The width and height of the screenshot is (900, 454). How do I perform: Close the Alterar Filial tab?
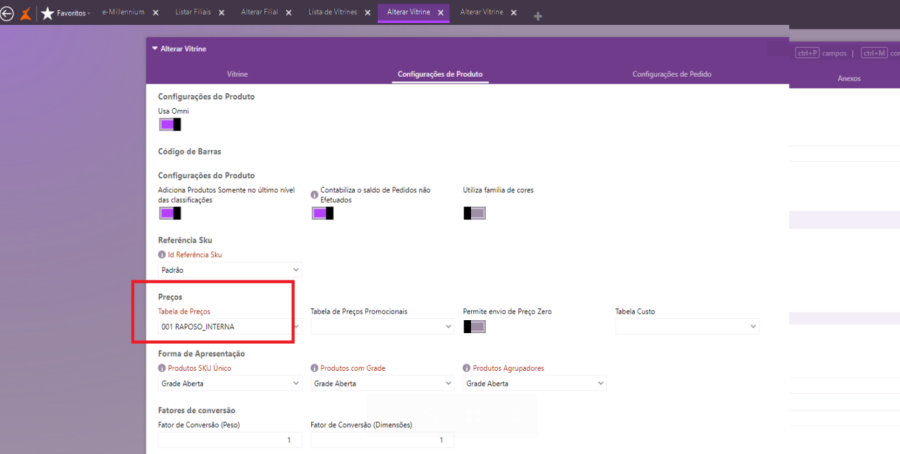tap(289, 13)
